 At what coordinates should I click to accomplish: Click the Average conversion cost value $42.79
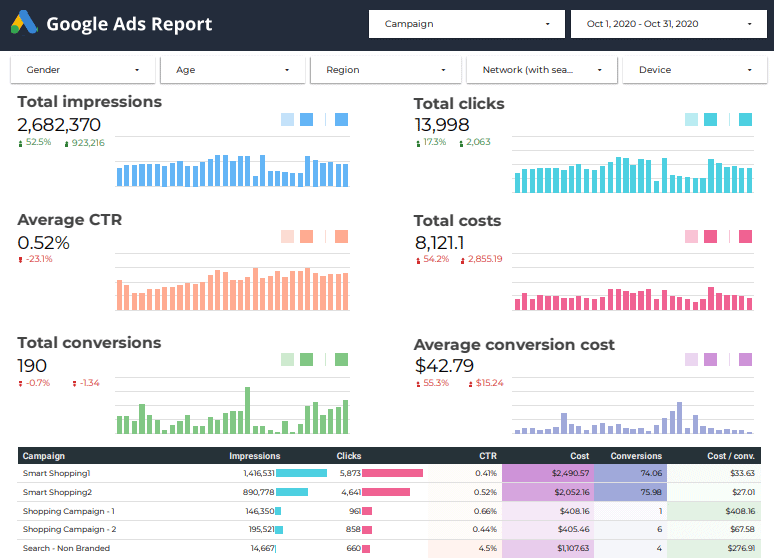[444, 366]
